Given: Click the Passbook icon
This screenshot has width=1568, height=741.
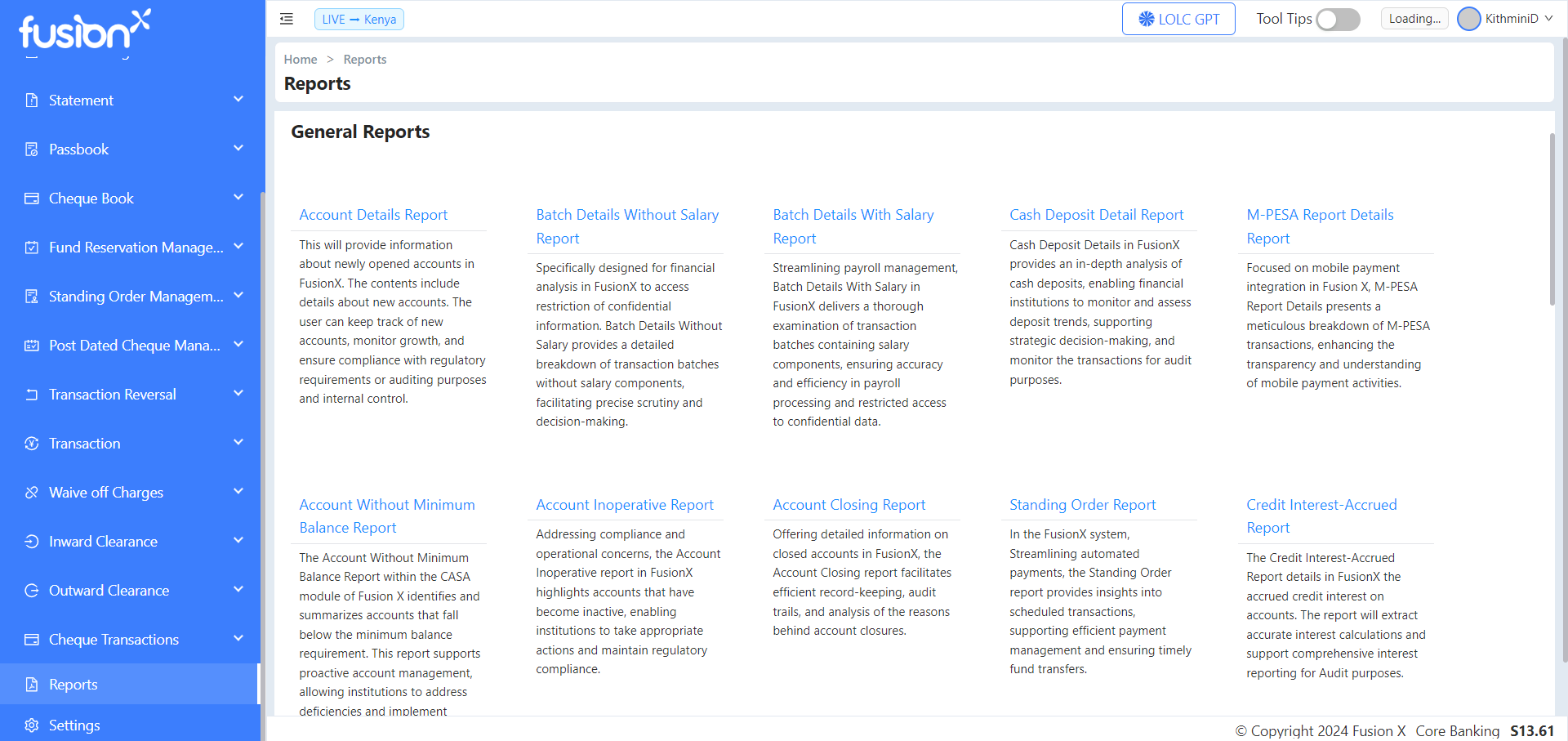Looking at the screenshot, I should pyautogui.click(x=31, y=149).
